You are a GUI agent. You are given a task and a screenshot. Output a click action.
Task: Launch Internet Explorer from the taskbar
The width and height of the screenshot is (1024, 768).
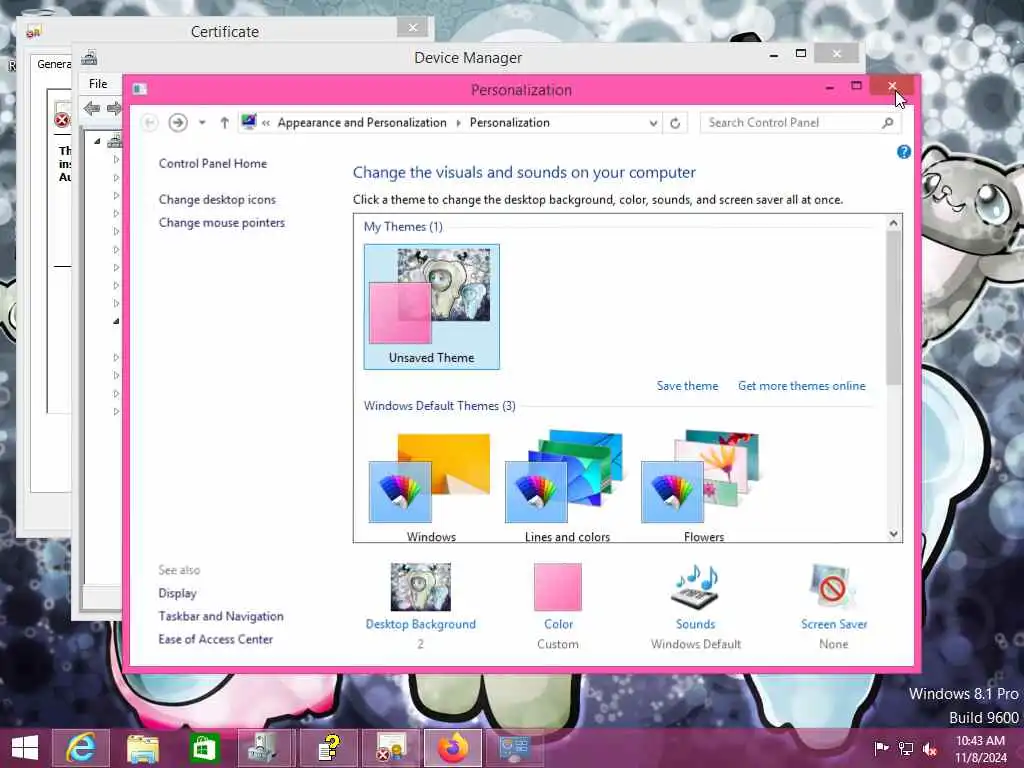pos(81,748)
